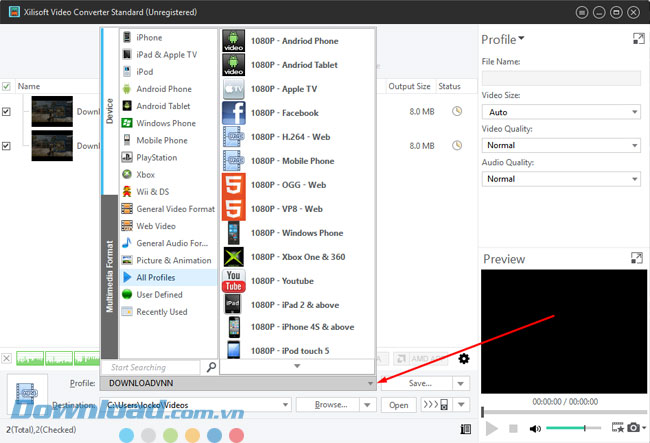Expand the Profile panel header menu
The image size is (650, 443).
point(503,39)
